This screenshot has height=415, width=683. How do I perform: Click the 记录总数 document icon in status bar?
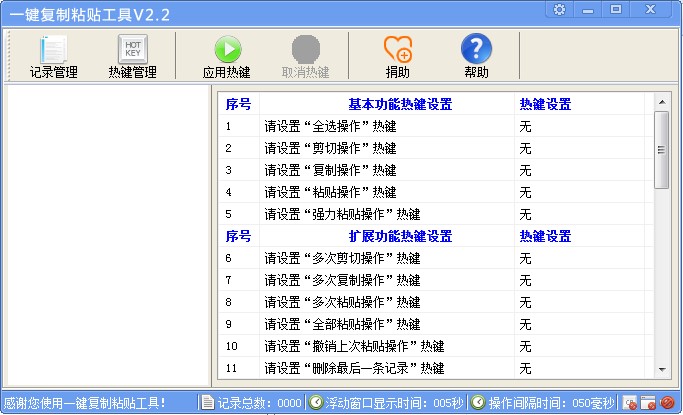(x=207, y=402)
